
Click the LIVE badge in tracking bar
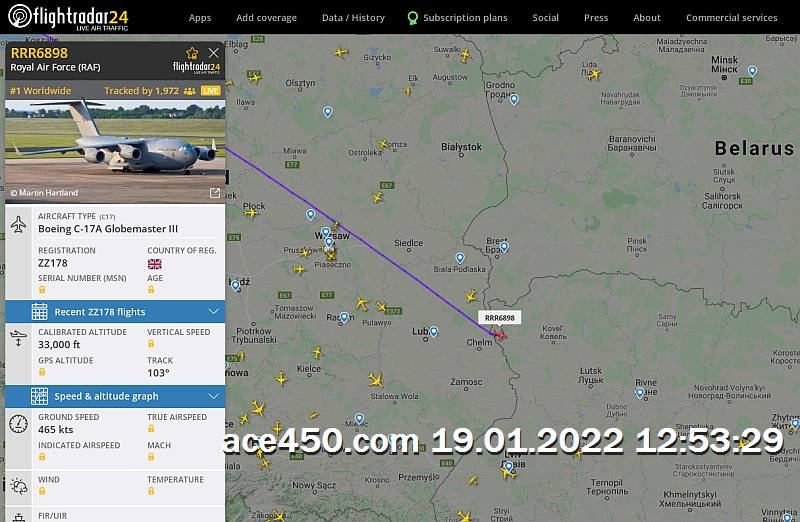point(211,91)
